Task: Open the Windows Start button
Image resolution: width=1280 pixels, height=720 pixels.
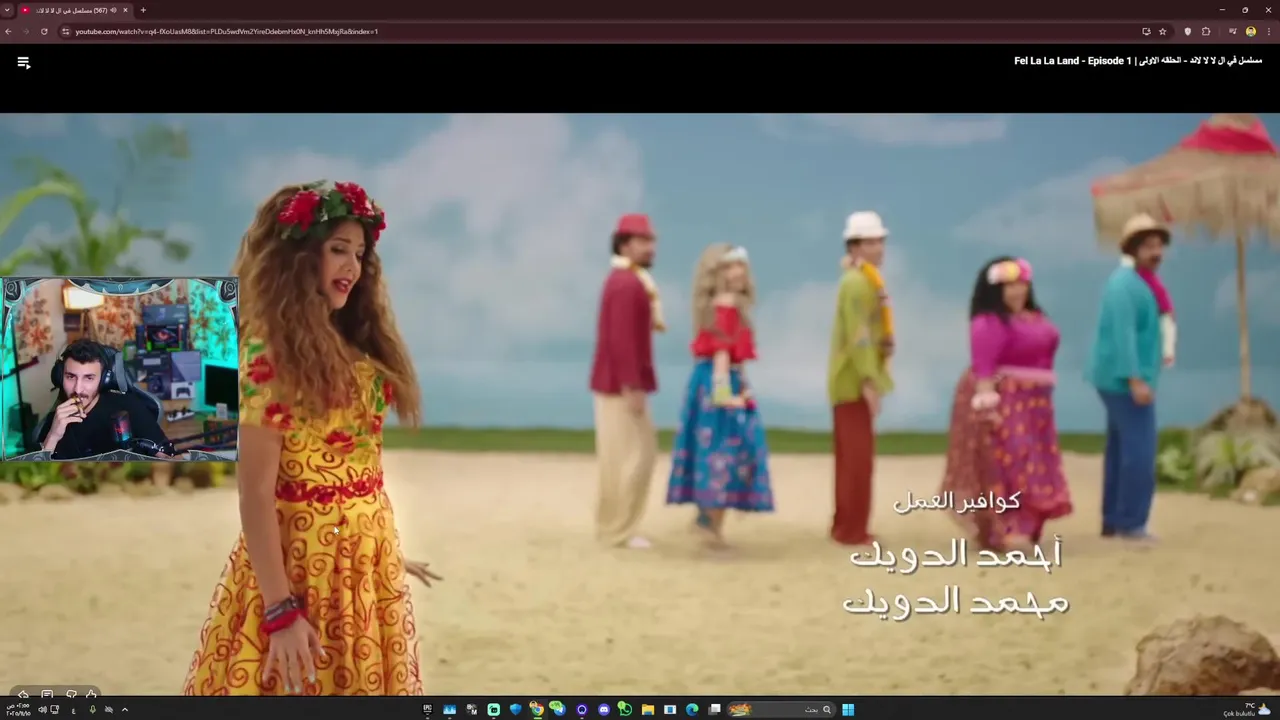Action: (848, 710)
